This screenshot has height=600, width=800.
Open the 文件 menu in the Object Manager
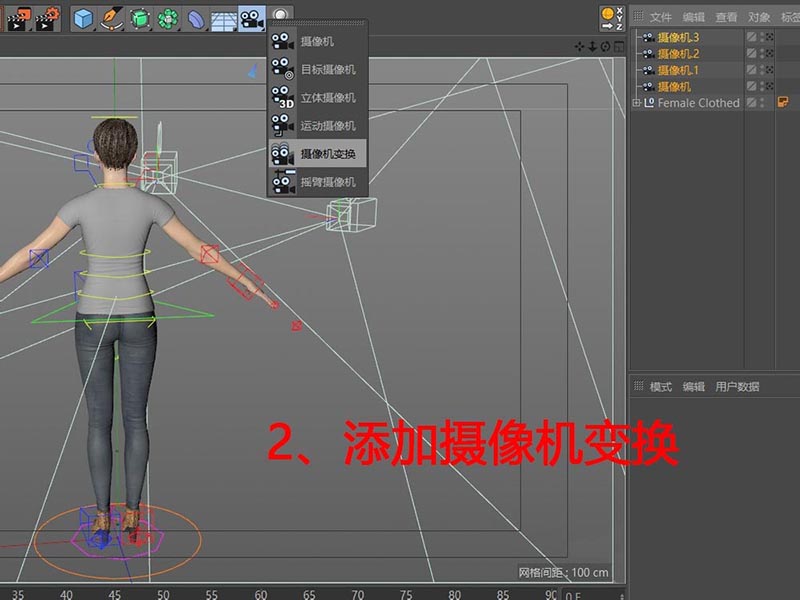click(662, 16)
